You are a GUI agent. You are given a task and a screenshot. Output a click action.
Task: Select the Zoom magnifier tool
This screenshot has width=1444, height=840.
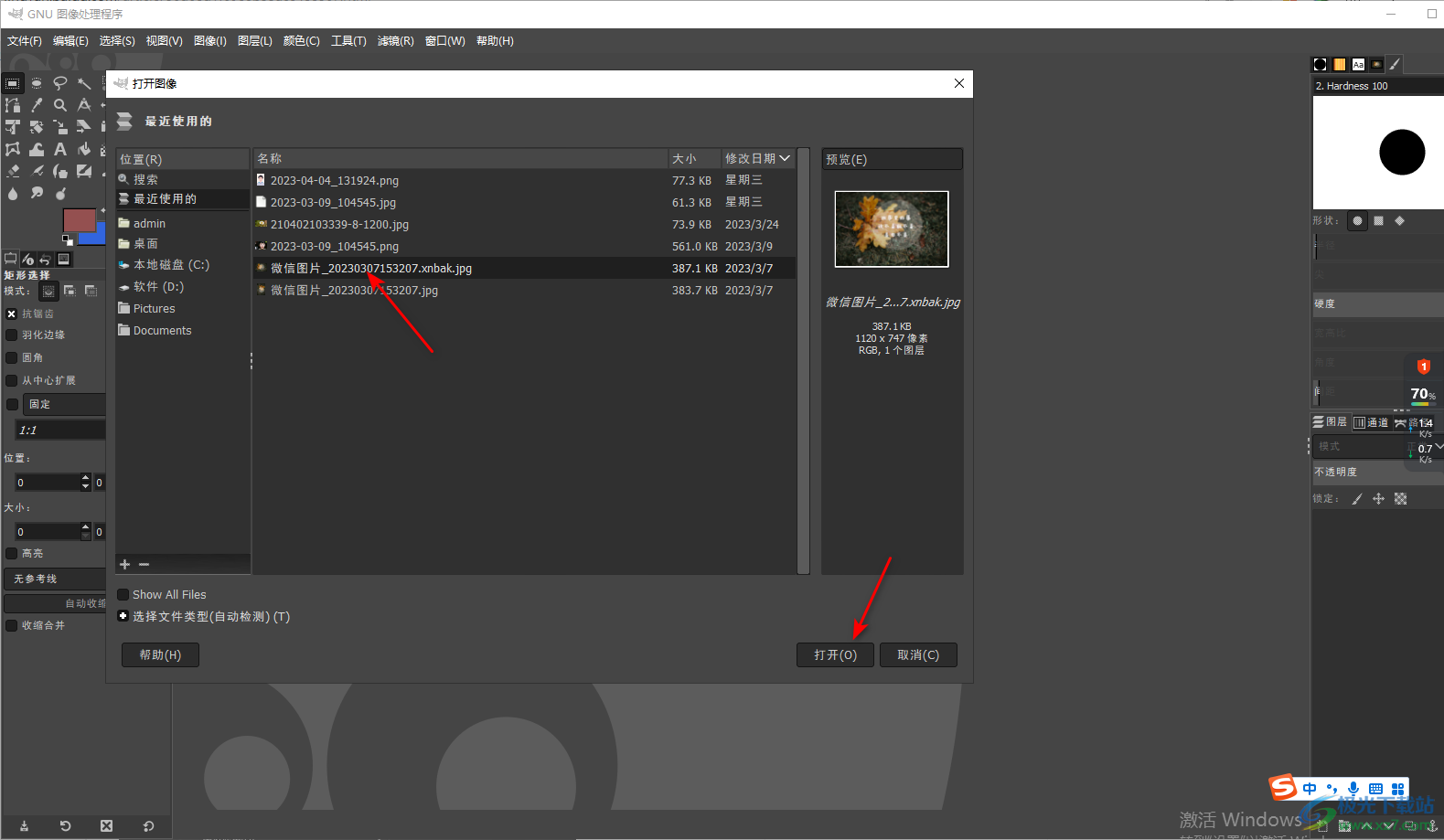tap(60, 105)
